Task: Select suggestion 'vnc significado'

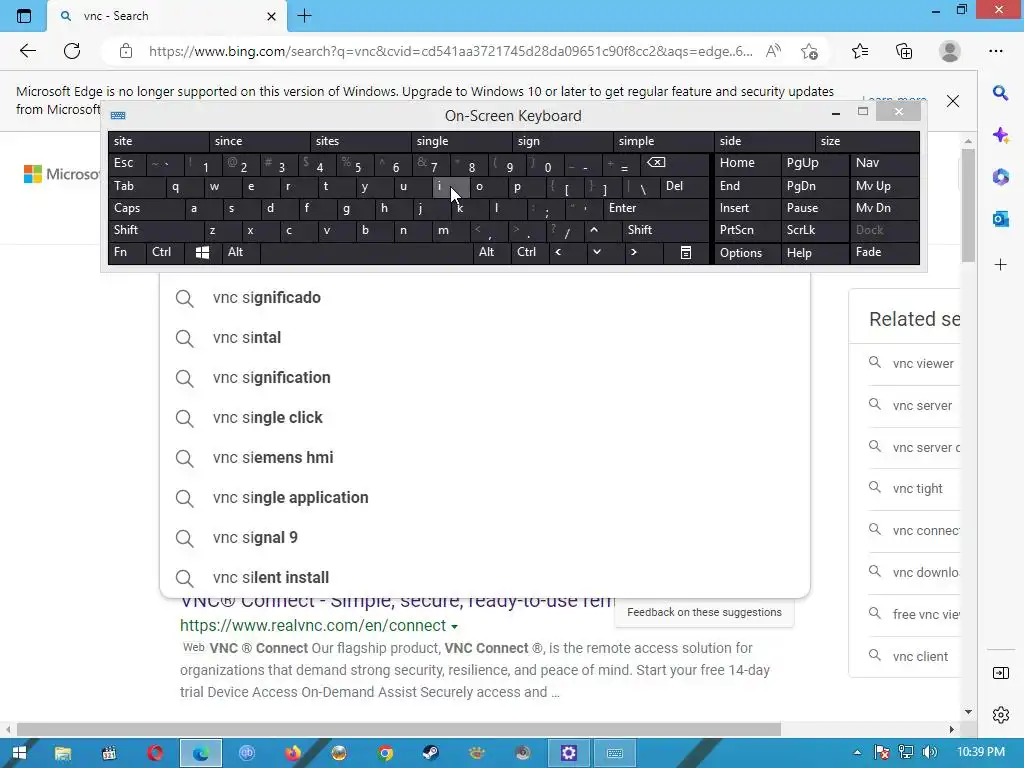Action: (x=484, y=298)
